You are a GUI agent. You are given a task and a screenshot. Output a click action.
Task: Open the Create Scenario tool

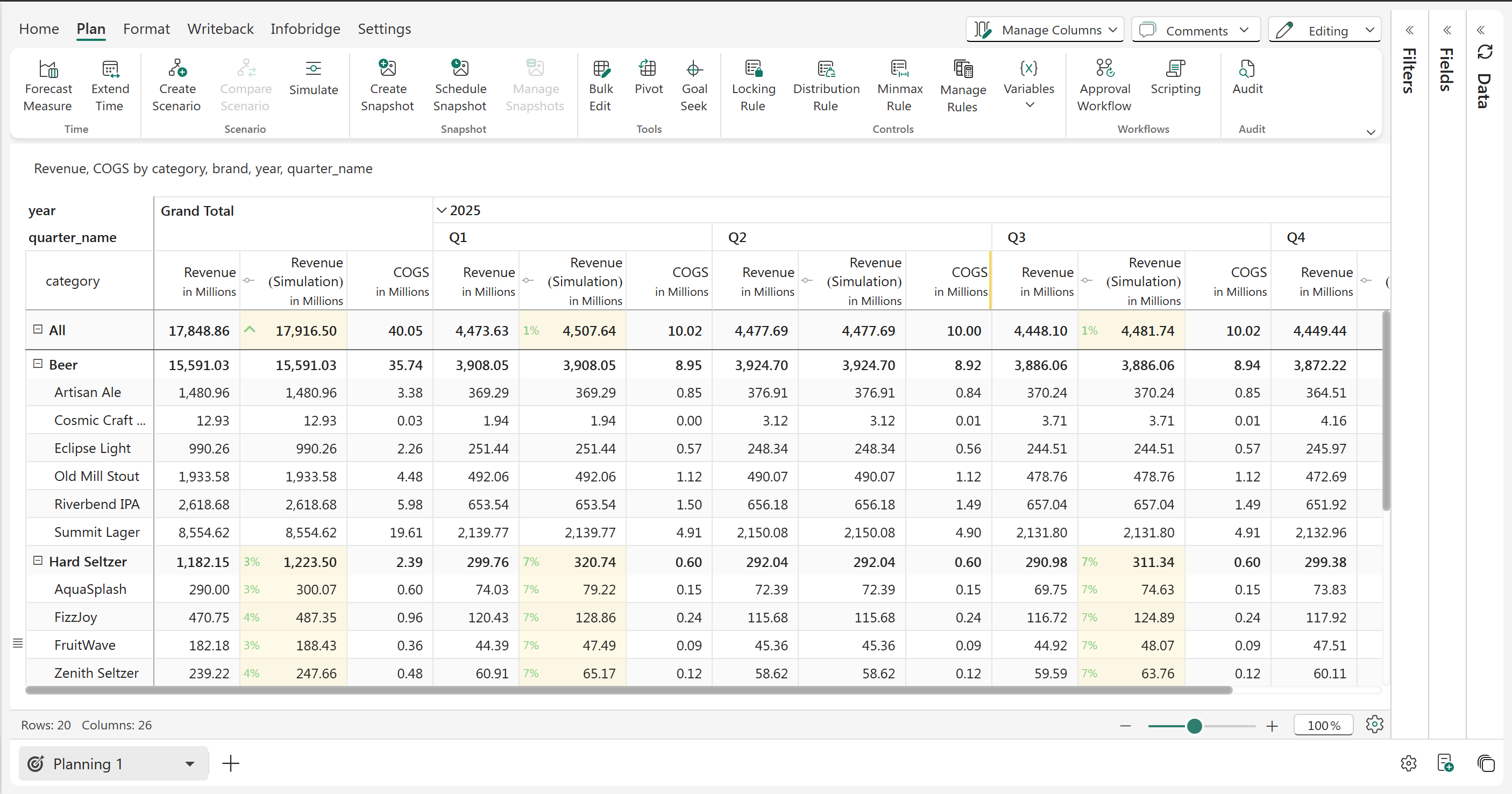176,69
